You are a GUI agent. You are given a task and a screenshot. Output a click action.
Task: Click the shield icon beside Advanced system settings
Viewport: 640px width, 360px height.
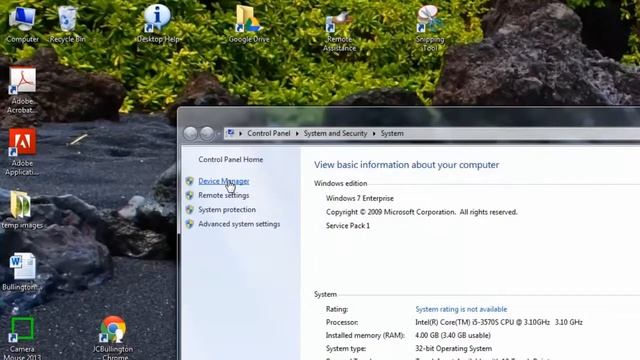(x=189, y=224)
